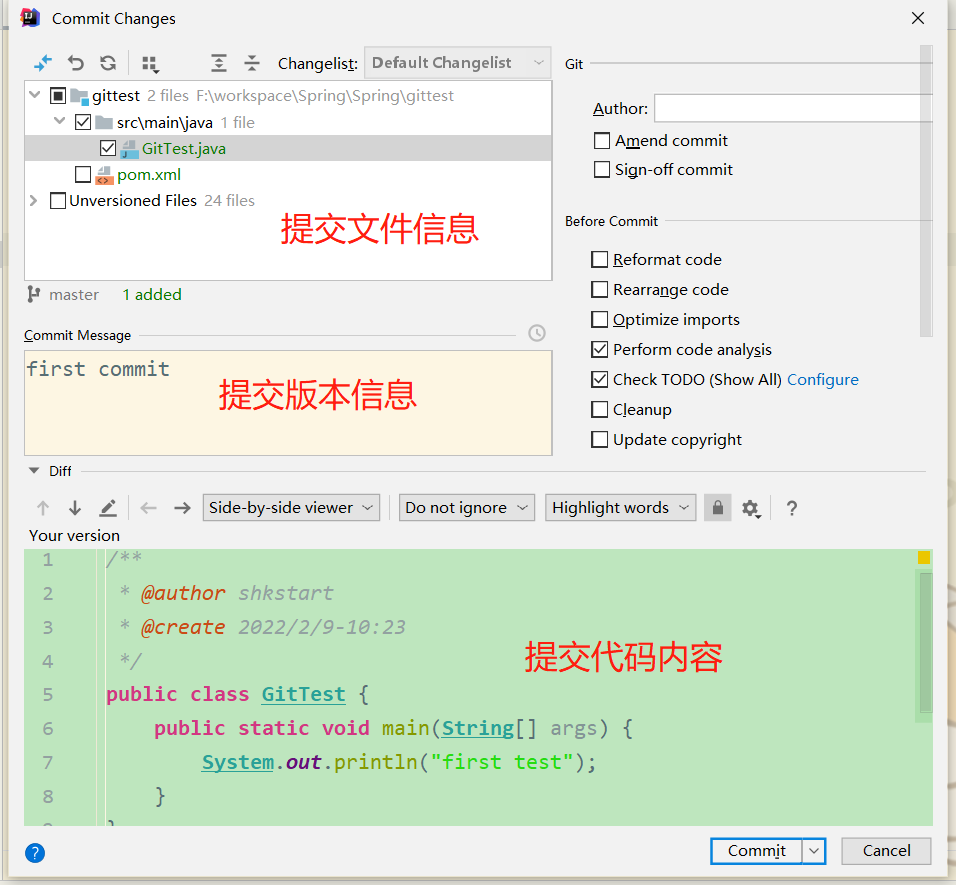This screenshot has width=956, height=885.
Task: Go to next difference down arrow
Action: pos(75,508)
